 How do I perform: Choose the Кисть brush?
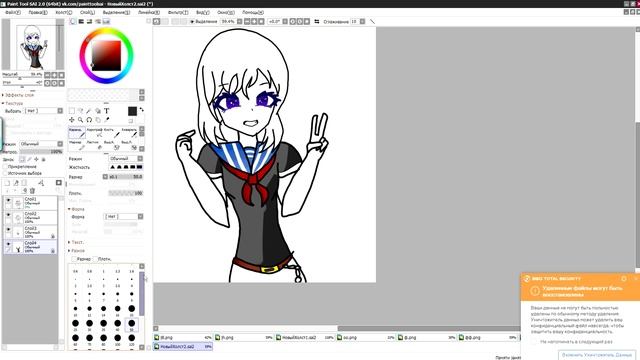[112, 132]
